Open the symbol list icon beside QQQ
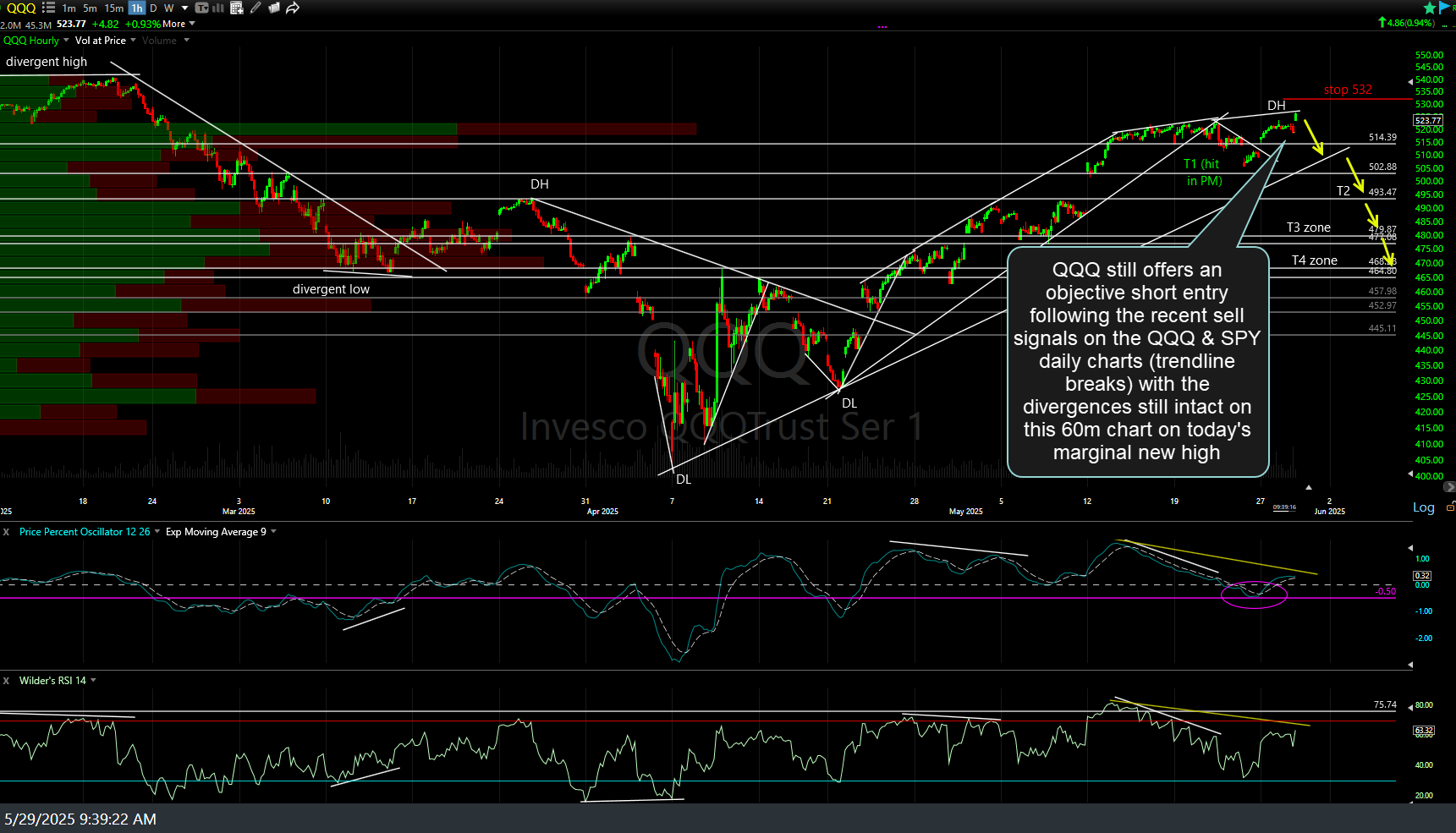The image size is (1456, 833). coord(48,8)
